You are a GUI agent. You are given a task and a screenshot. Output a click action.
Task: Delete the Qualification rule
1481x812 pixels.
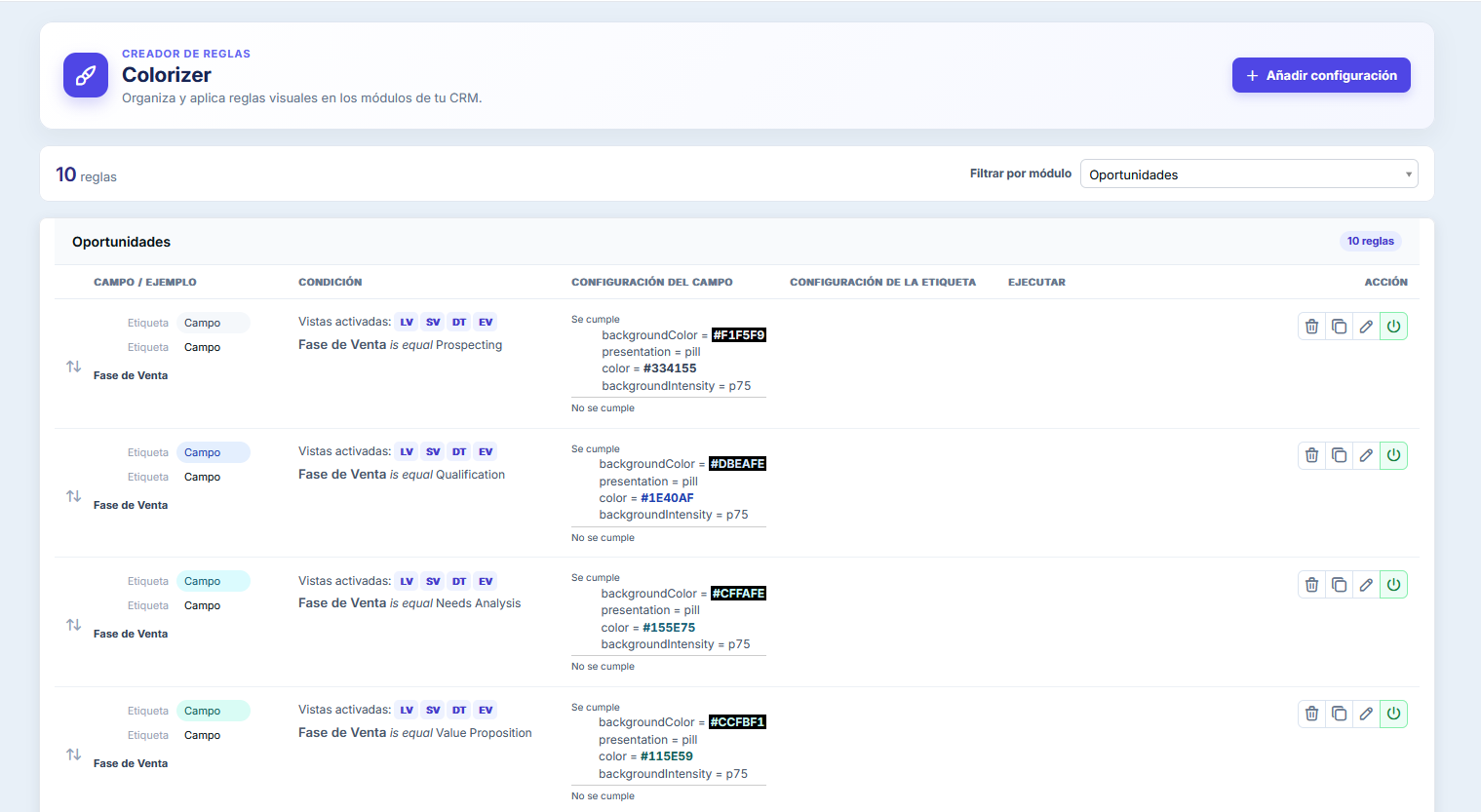tap(1311, 455)
